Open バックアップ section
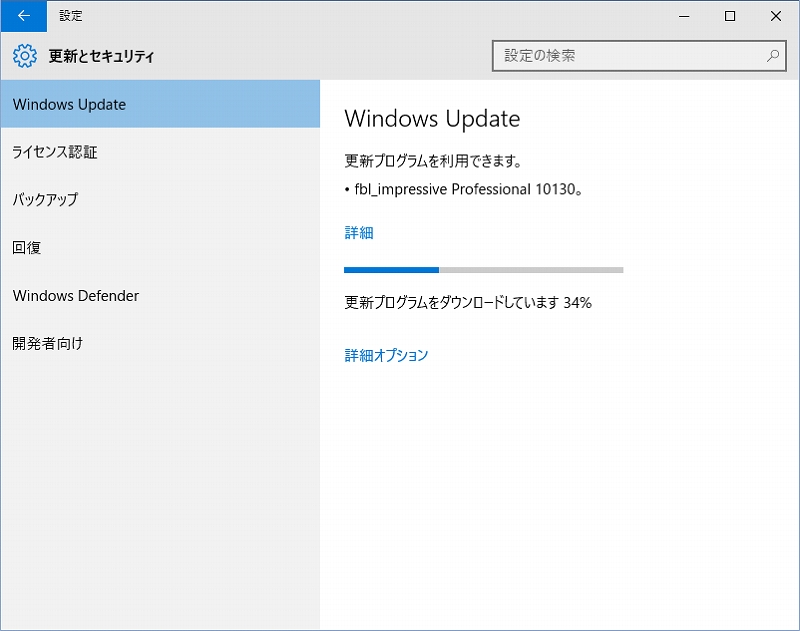The height and width of the screenshot is (631, 800). (160, 199)
